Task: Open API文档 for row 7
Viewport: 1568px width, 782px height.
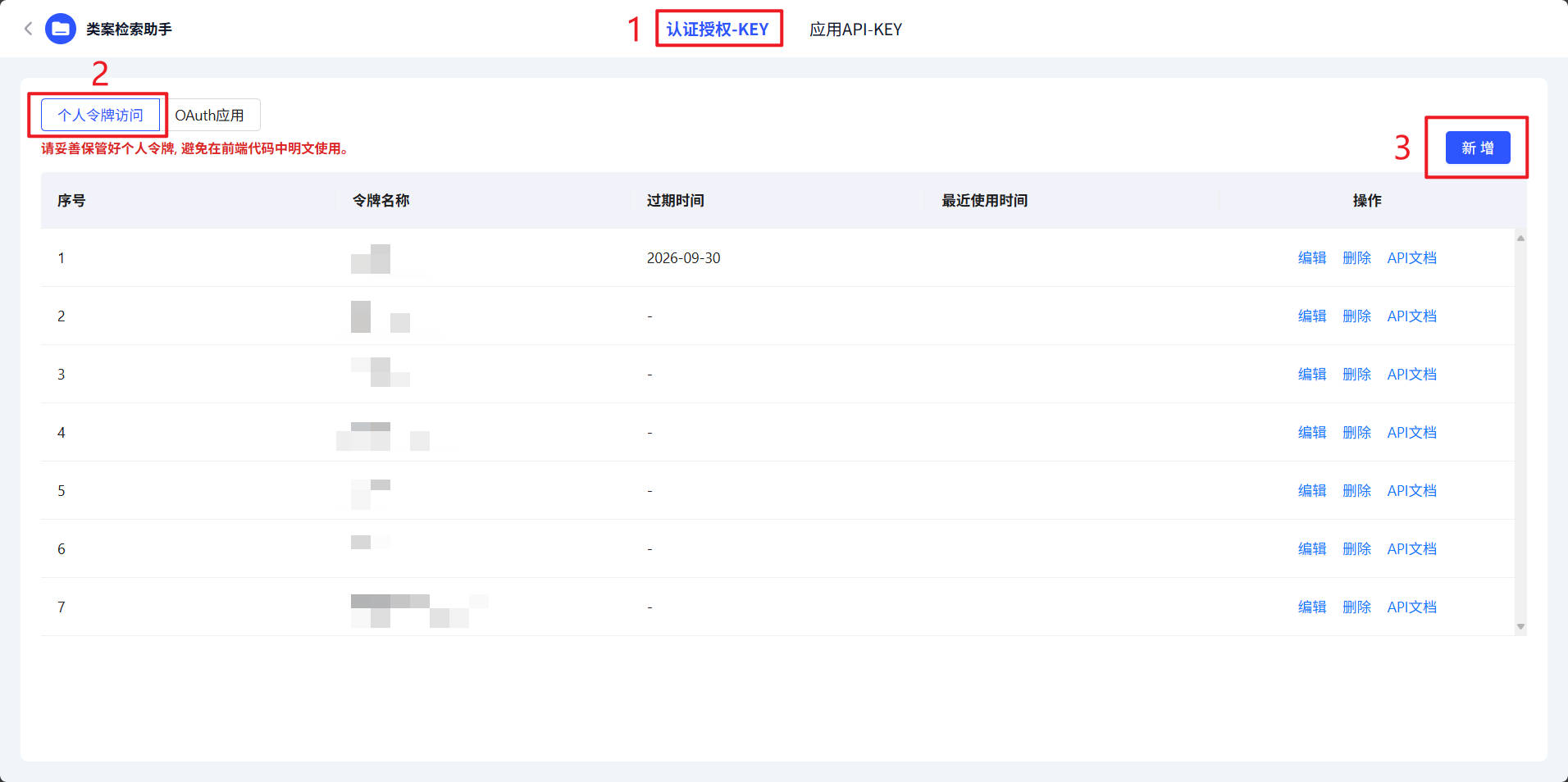Action: click(1412, 607)
